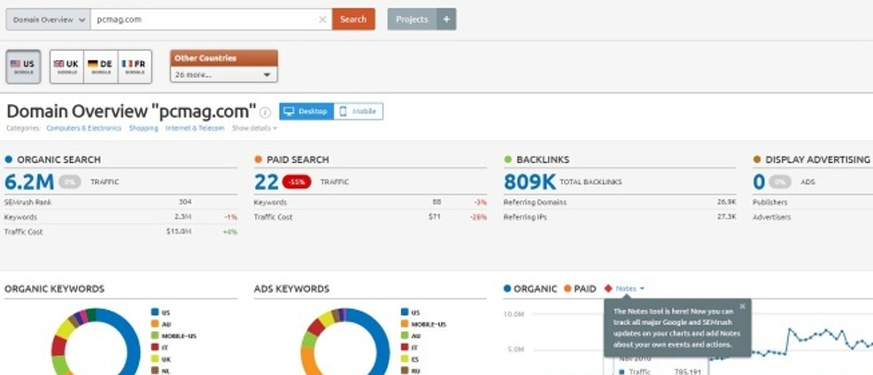The image size is (873, 375).
Task: Click paid Traffic Cost value $71
Action: point(435,217)
